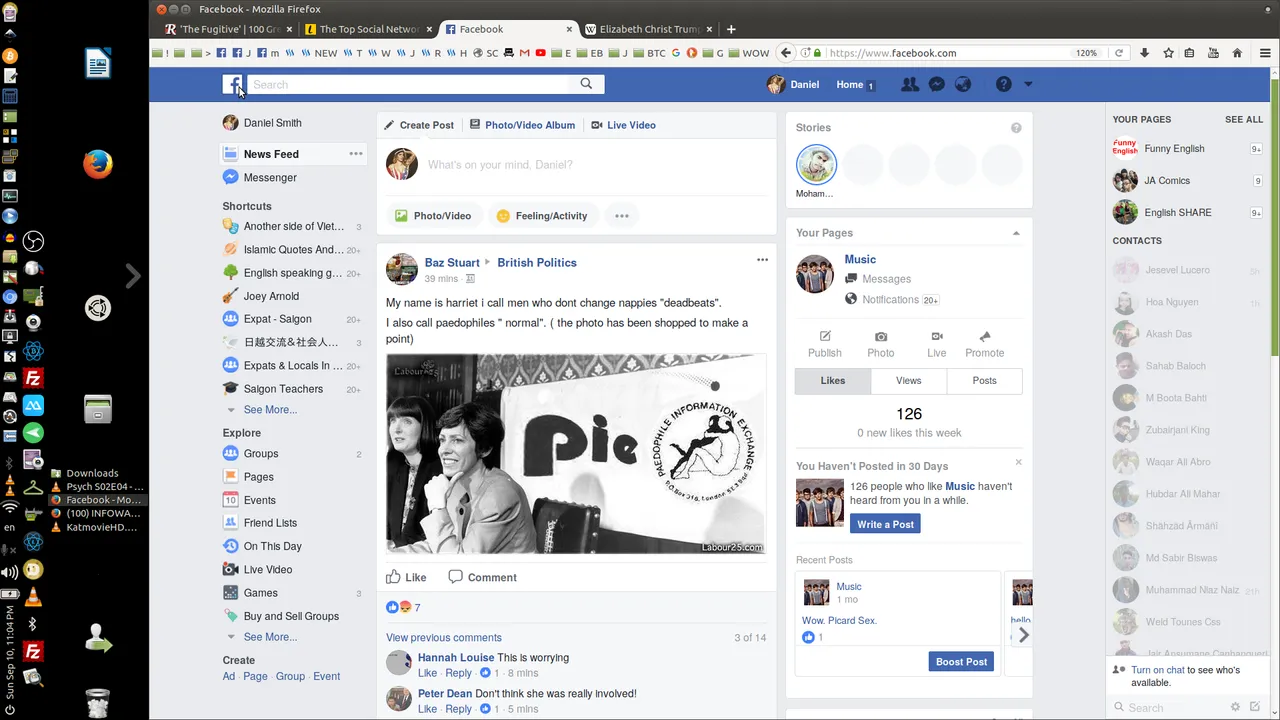This screenshot has height=720, width=1280.
Task: Click SEE ALL pages link
Action: pos(1244,120)
